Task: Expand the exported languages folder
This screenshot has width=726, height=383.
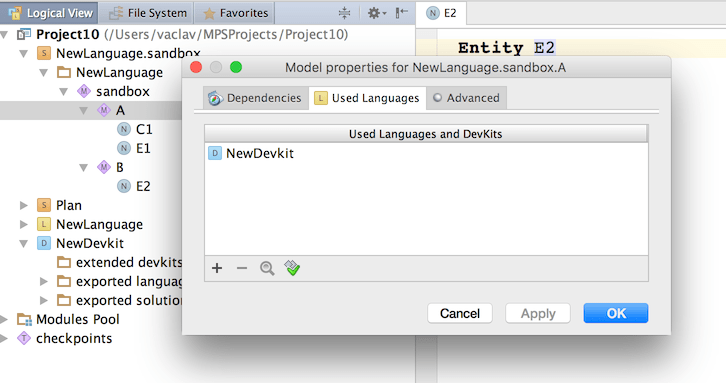Action: 44,281
